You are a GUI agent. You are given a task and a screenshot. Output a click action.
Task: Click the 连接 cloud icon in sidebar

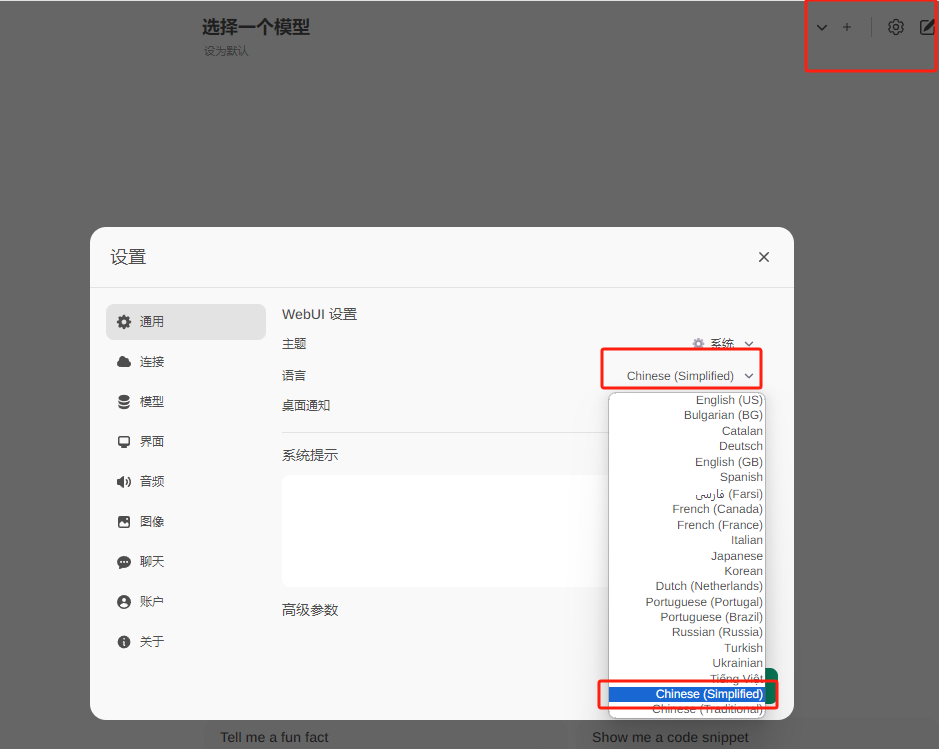[123, 361]
